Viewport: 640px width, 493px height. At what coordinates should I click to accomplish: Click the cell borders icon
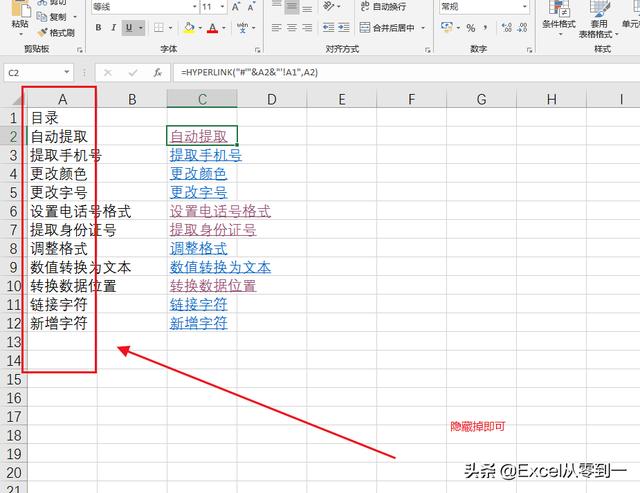pyautogui.click(x=159, y=28)
